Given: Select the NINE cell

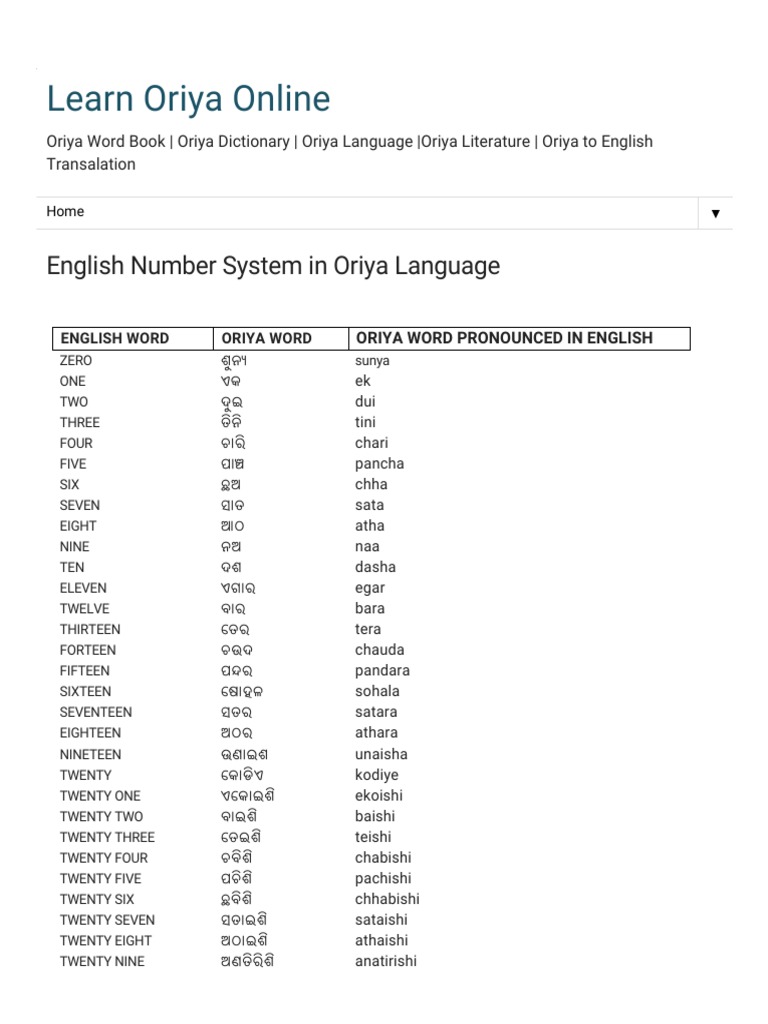Looking at the screenshot, I should click(x=74, y=547).
